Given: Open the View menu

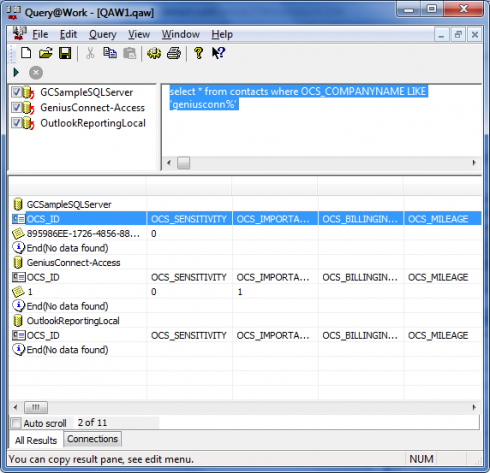Looking at the screenshot, I should pyautogui.click(x=139, y=34).
